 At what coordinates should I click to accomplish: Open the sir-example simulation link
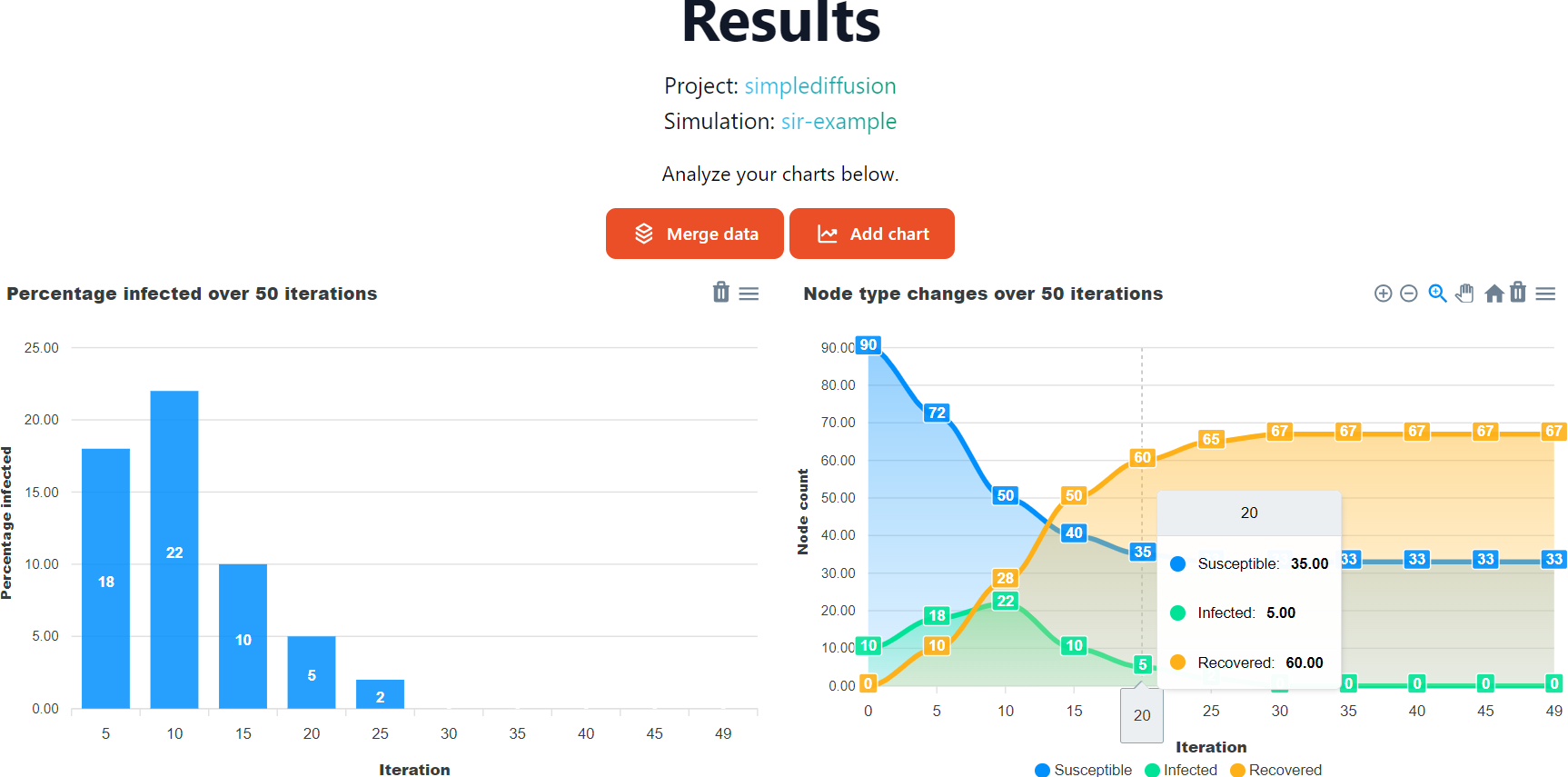pyautogui.click(x=839, y=122)
